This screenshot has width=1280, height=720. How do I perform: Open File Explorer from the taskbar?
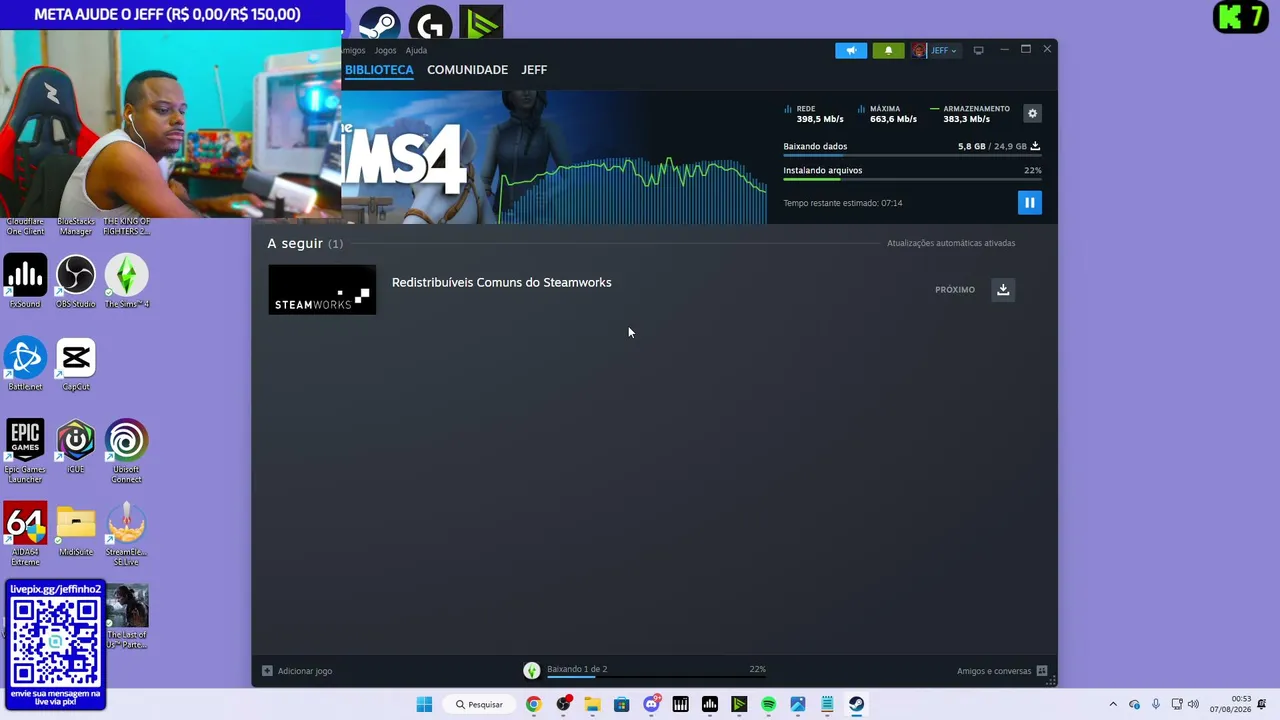592,704
